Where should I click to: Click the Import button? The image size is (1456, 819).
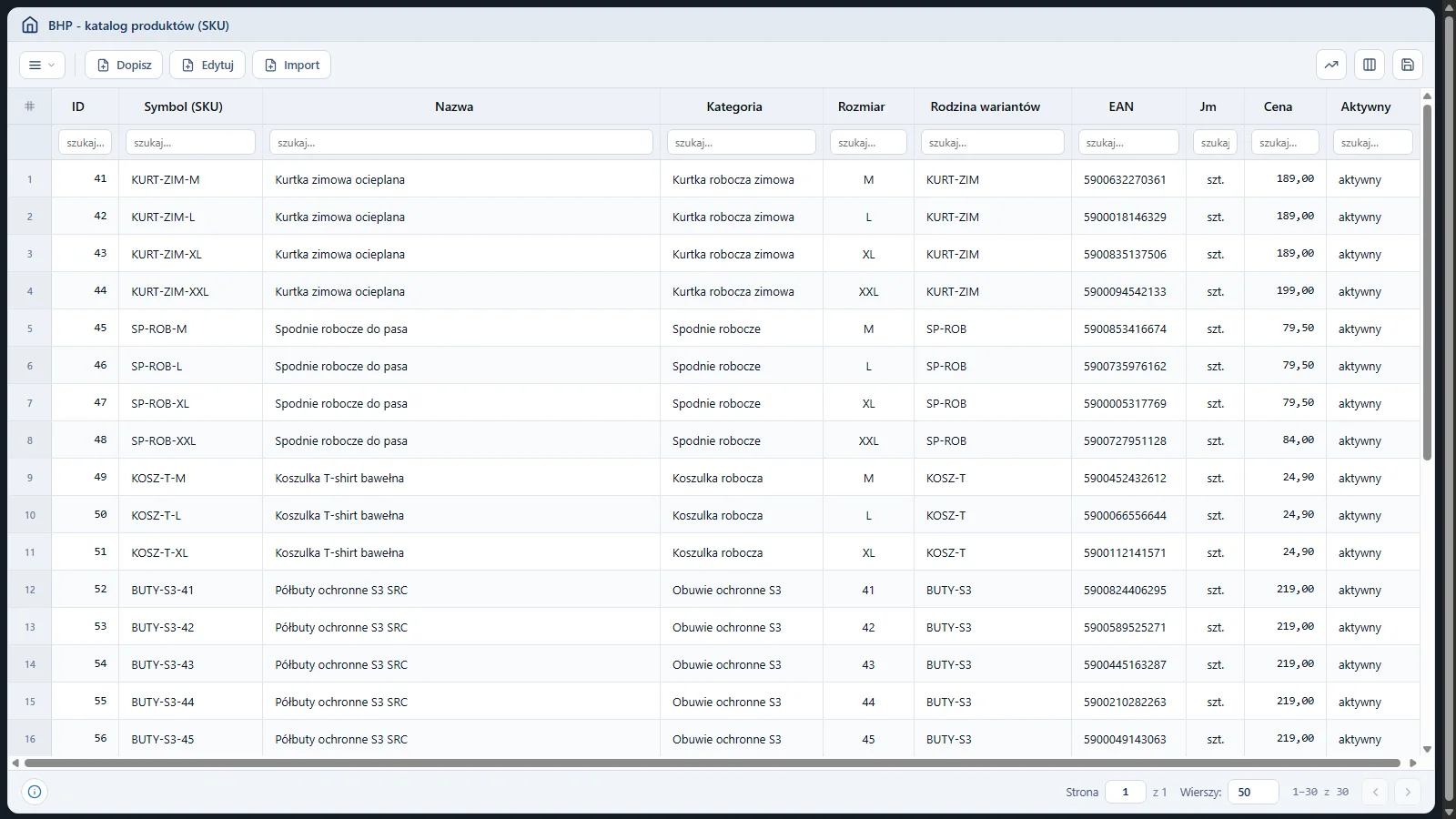(291, 65)
